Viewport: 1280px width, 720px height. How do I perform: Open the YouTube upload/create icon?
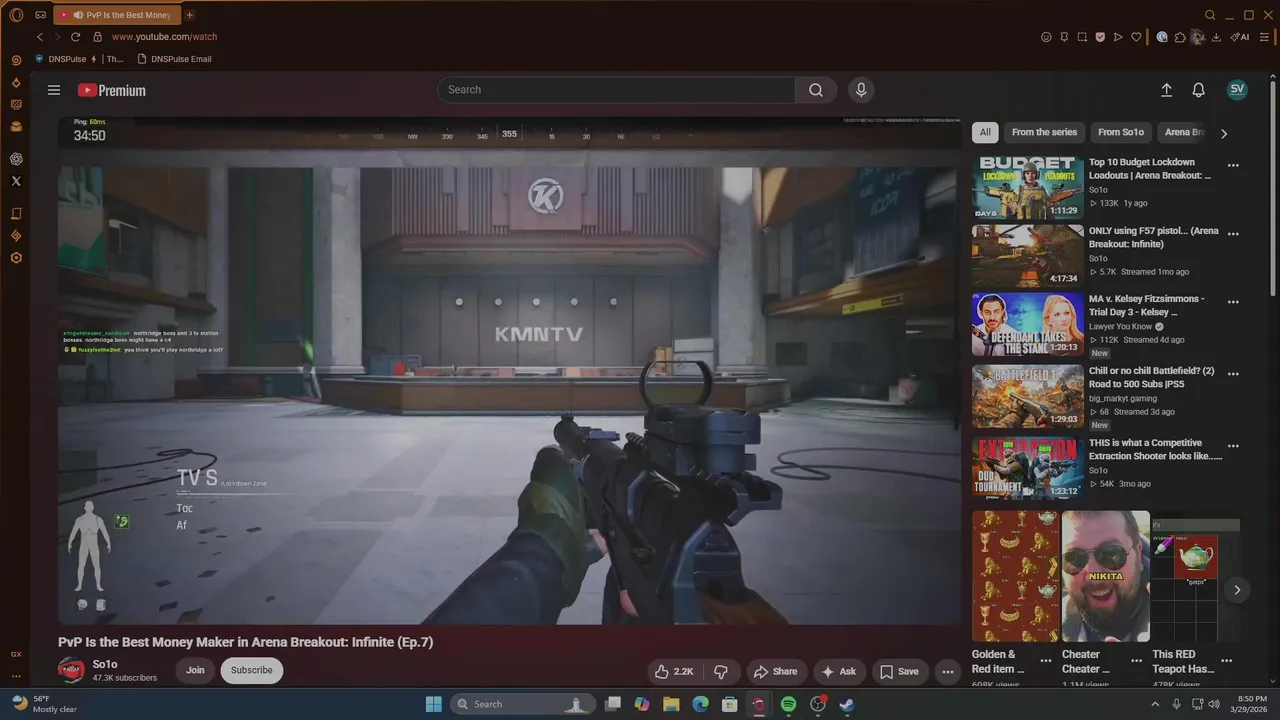tap(1166, 90)
